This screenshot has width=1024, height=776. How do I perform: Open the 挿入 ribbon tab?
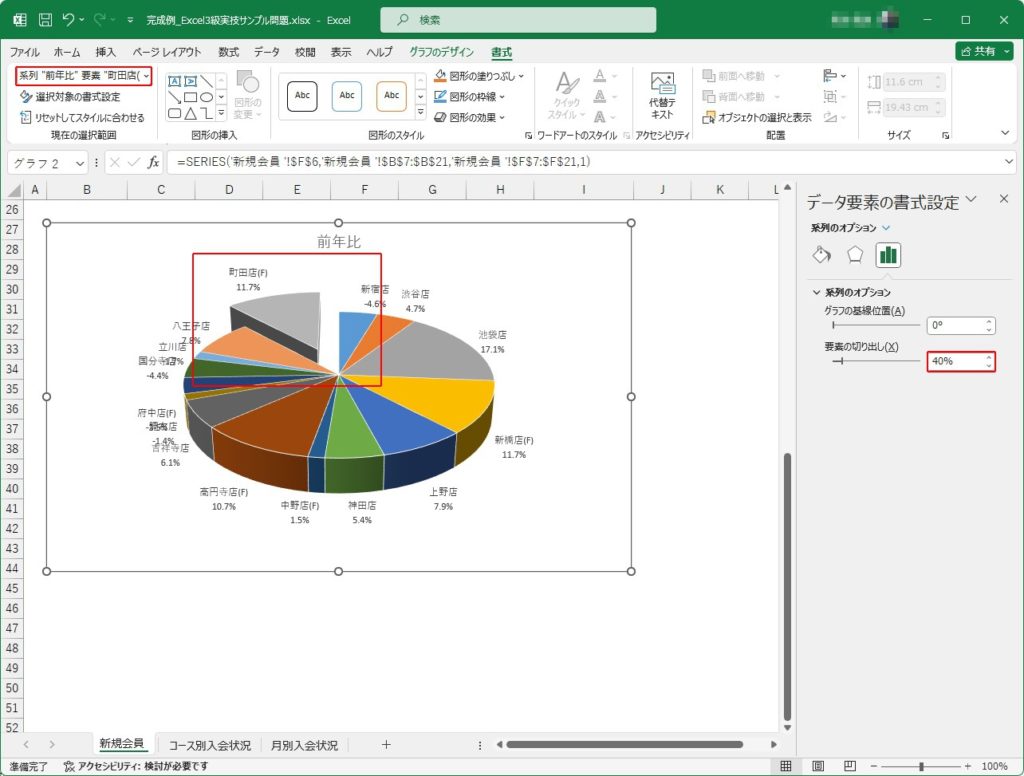click(106, 52)
